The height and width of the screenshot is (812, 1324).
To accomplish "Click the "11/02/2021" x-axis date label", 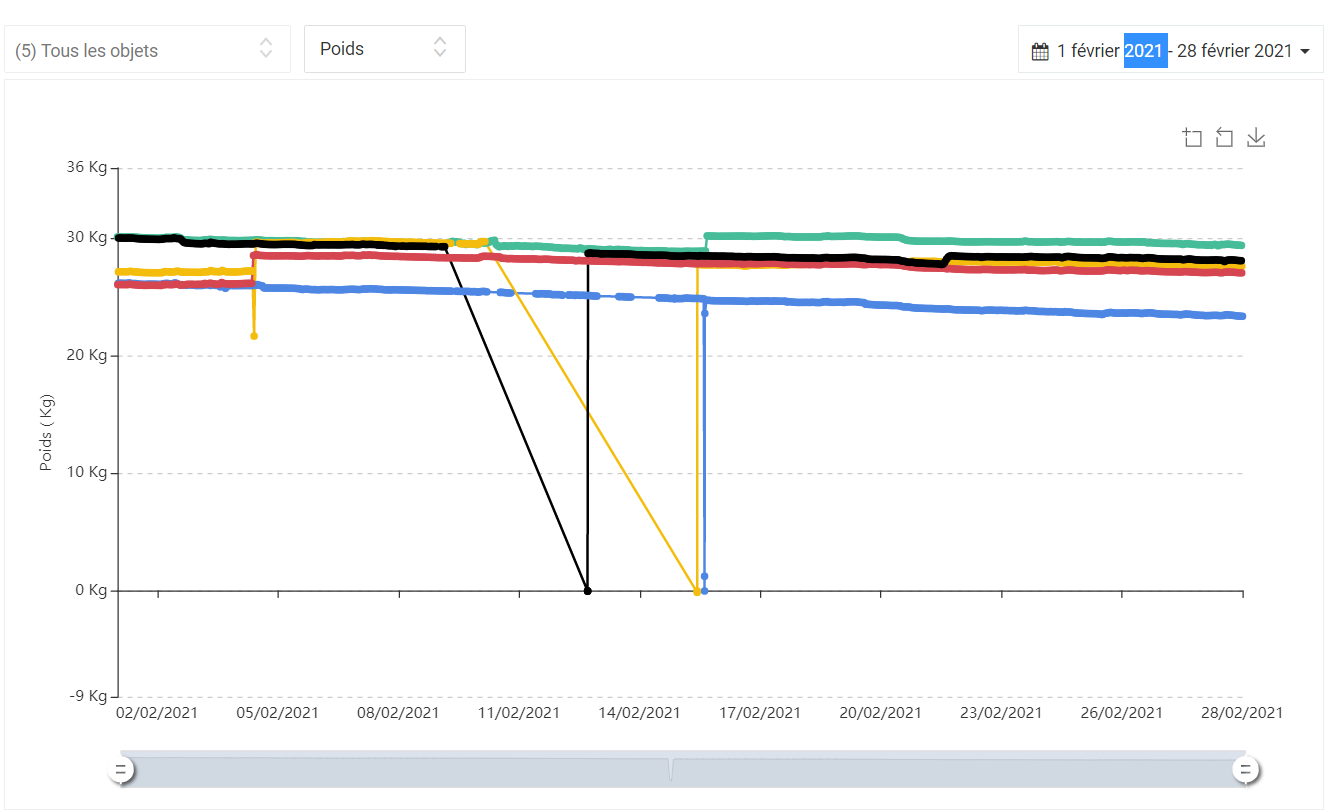I will 519,713.
